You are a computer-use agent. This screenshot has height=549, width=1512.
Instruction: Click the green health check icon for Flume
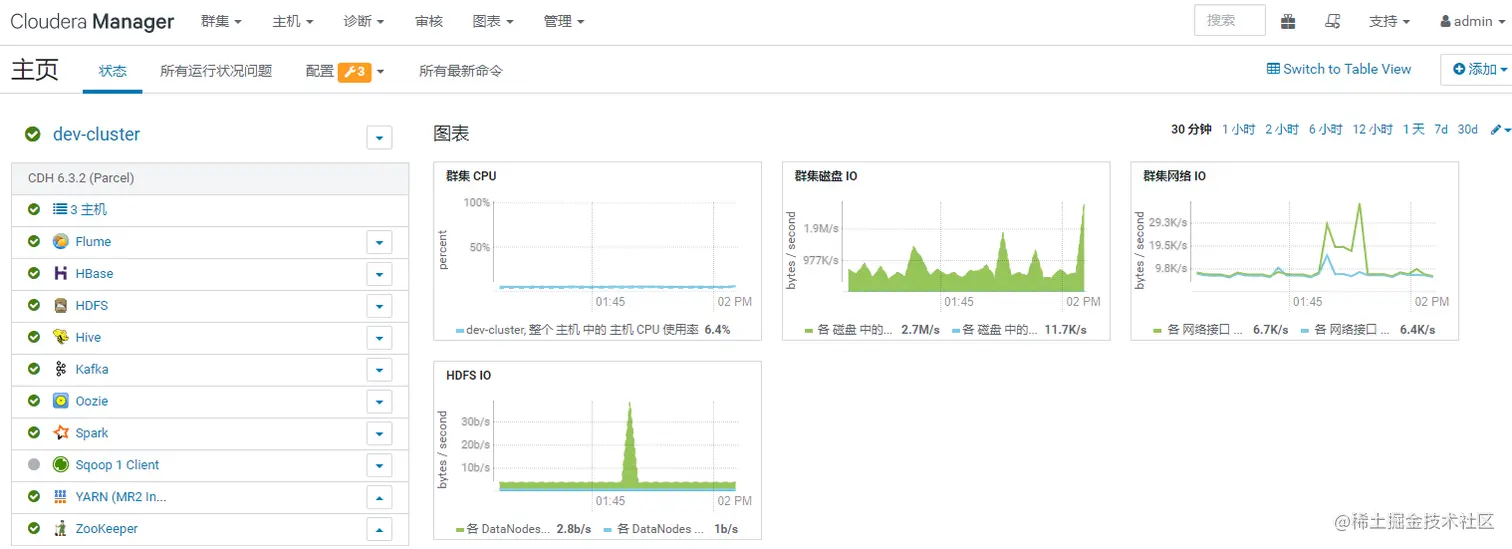tap(34, 241)
